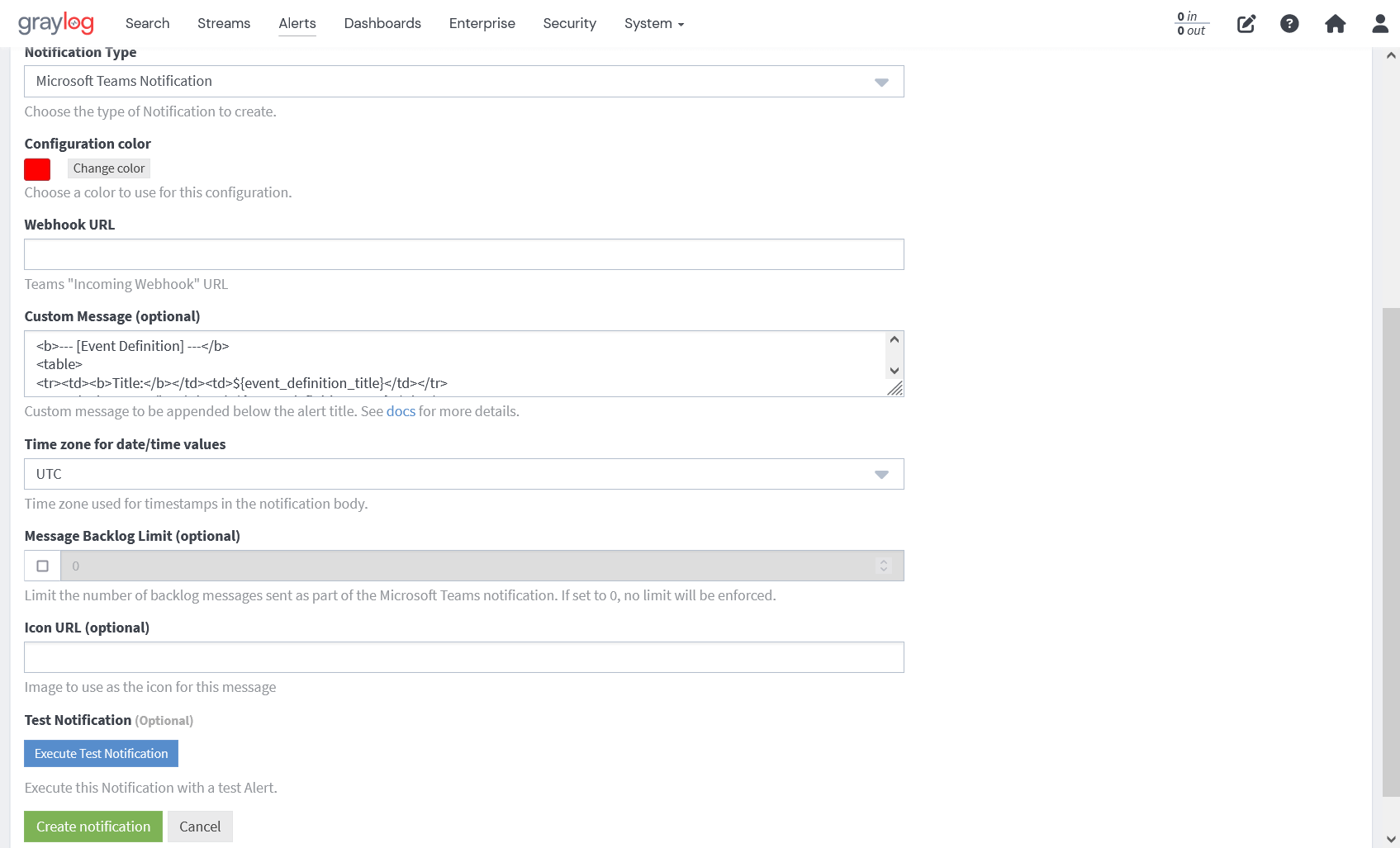Click the Webhook URL label
The width and height of the screenshot is (1400, 848).
click(x=69, y=225)
